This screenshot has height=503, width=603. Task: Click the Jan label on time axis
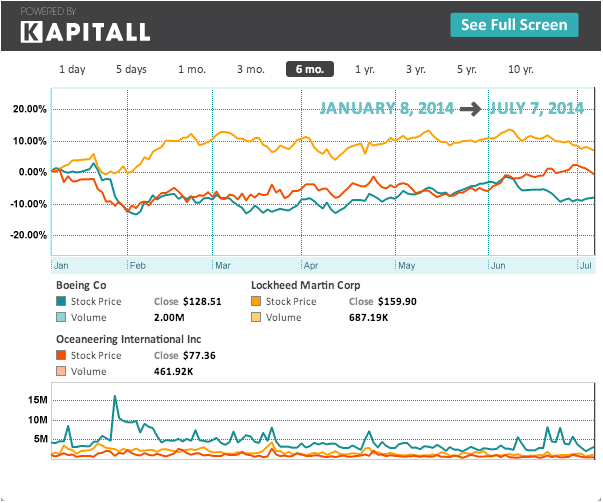(61, 266)
